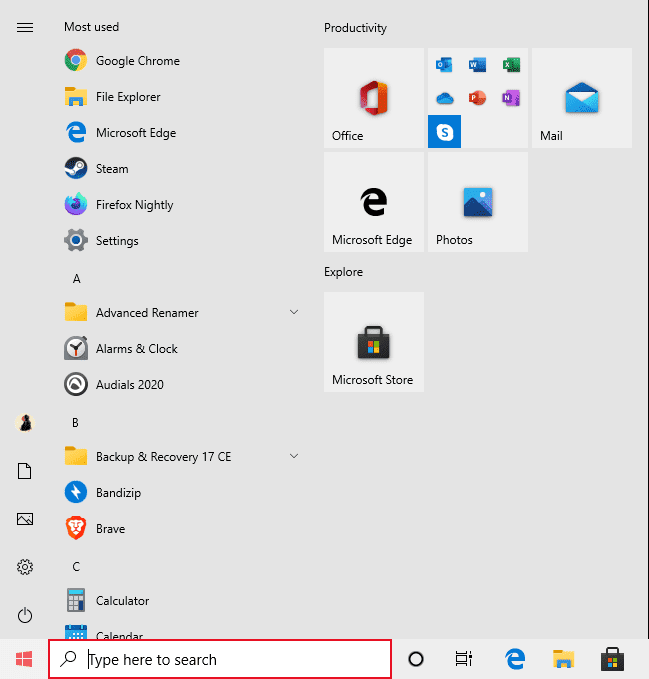Open the Microsoft Store tile
Image resolution: width=649 pixels, height=679 pixels.
click(374, 342)
